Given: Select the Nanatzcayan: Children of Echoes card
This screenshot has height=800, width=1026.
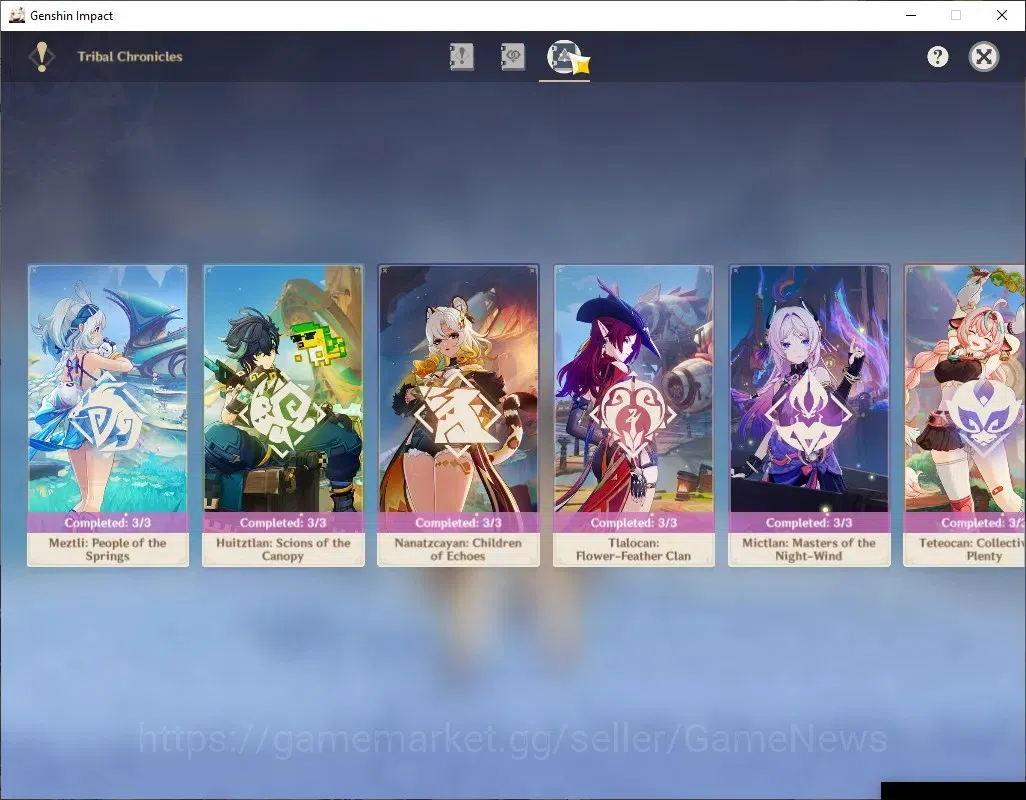Looking at the screenshot, I should click(x=459, y=415).
